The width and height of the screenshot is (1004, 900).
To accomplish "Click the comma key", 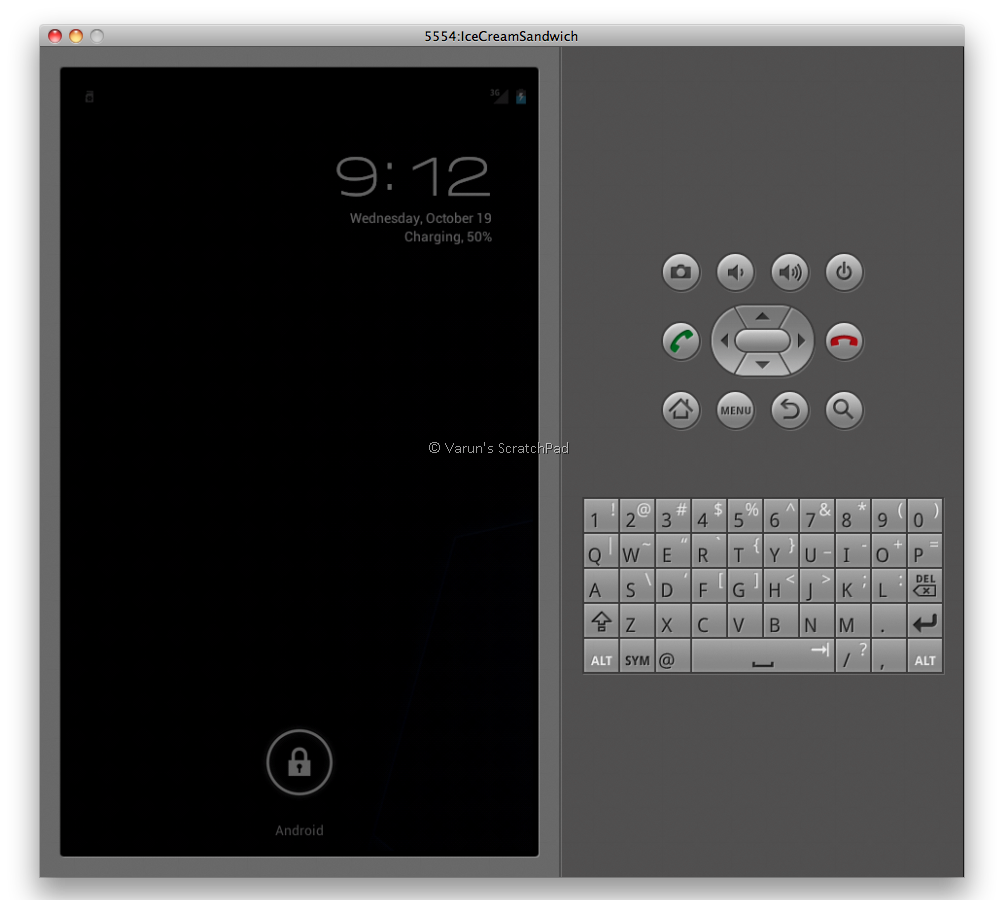I will tap(889, 656).
